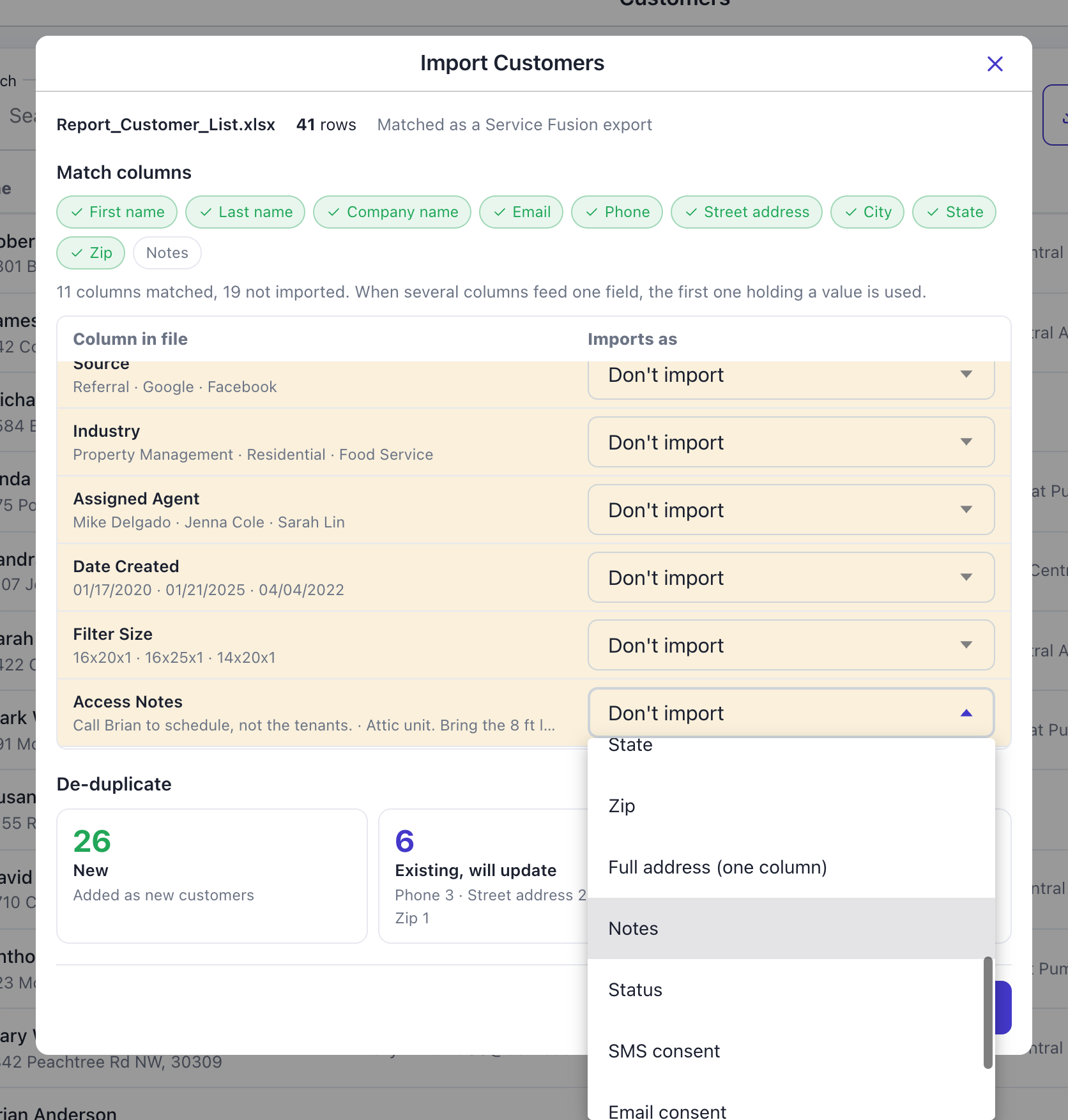Click the Industry column label

(107, 431)
